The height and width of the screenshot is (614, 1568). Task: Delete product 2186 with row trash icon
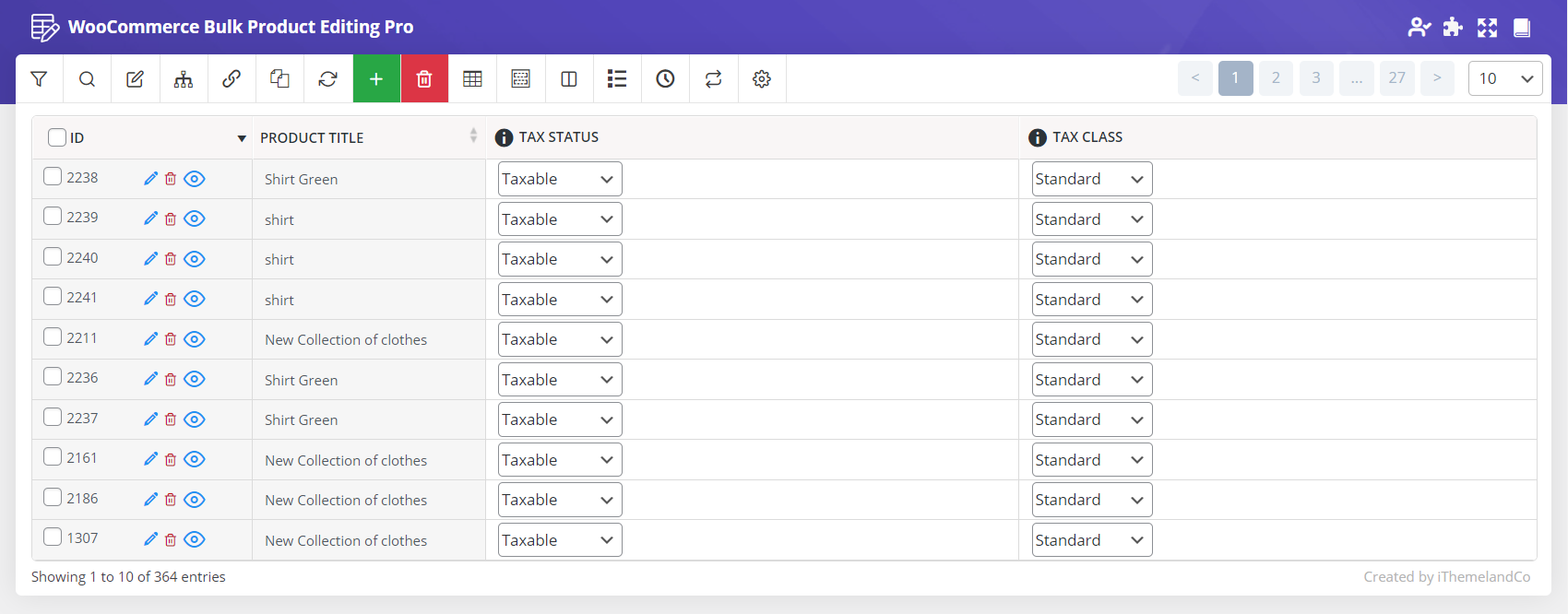tap(171, 500)
